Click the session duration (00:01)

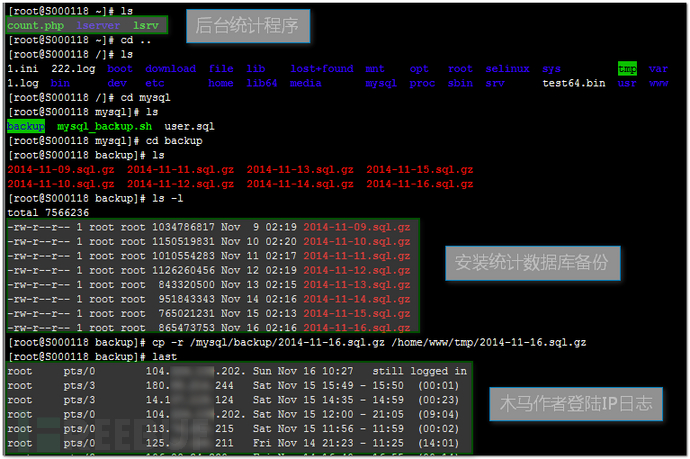coord(438,386)
